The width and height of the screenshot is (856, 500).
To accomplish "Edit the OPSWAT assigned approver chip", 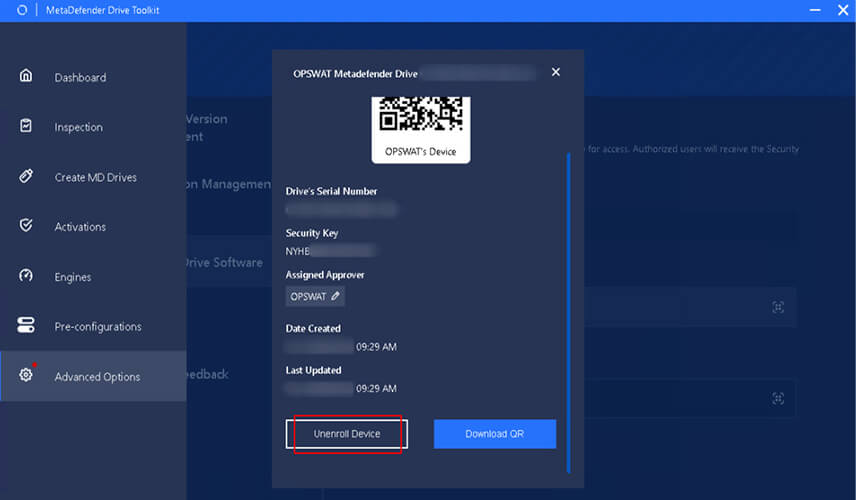I will 315,296.
